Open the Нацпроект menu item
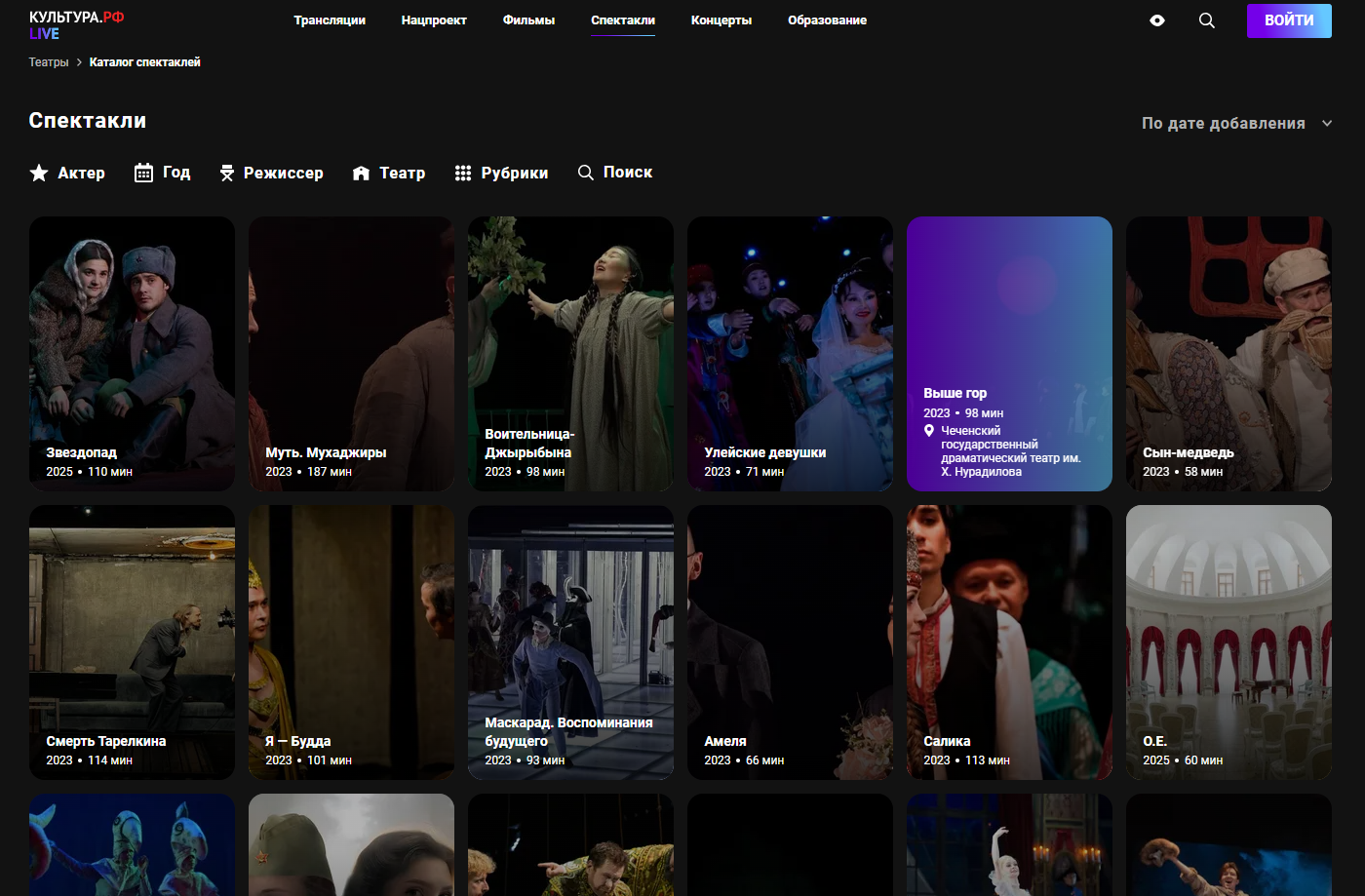The height and width of the screenshot is (896, 1365). pyautogui.click(x=434, y=20)
